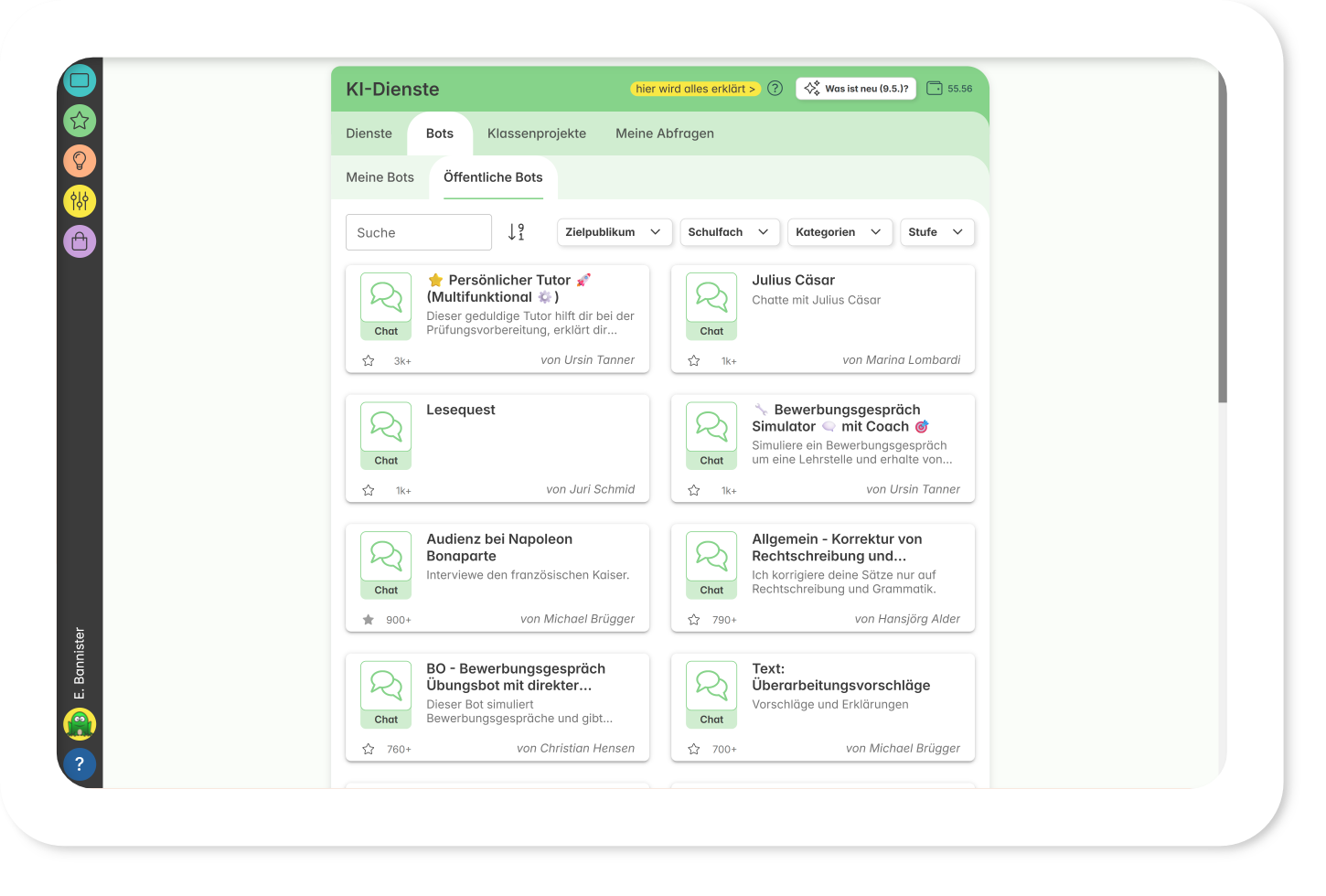Viewport: 1326px width, 896px height.
Task: Open the wallet credit balance icon
Action: (x=935, y=89)
